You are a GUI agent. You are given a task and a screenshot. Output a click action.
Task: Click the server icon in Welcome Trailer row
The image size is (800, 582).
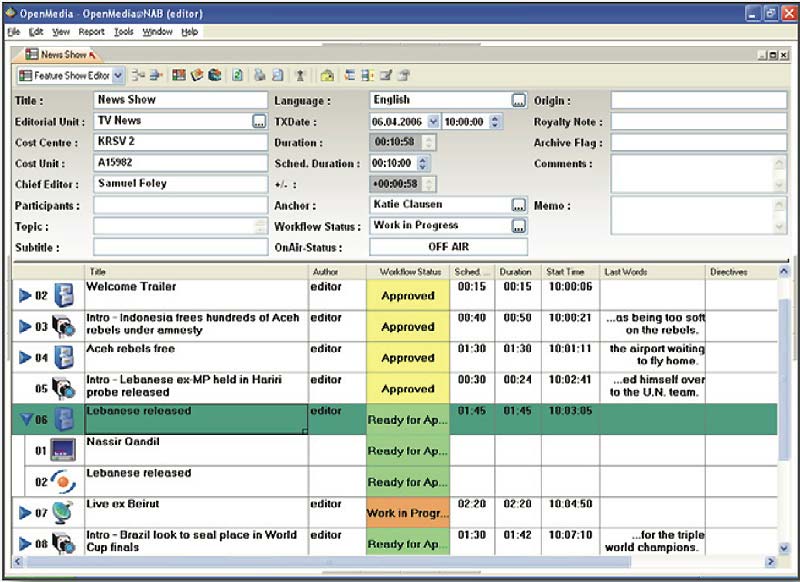(65, 295)
